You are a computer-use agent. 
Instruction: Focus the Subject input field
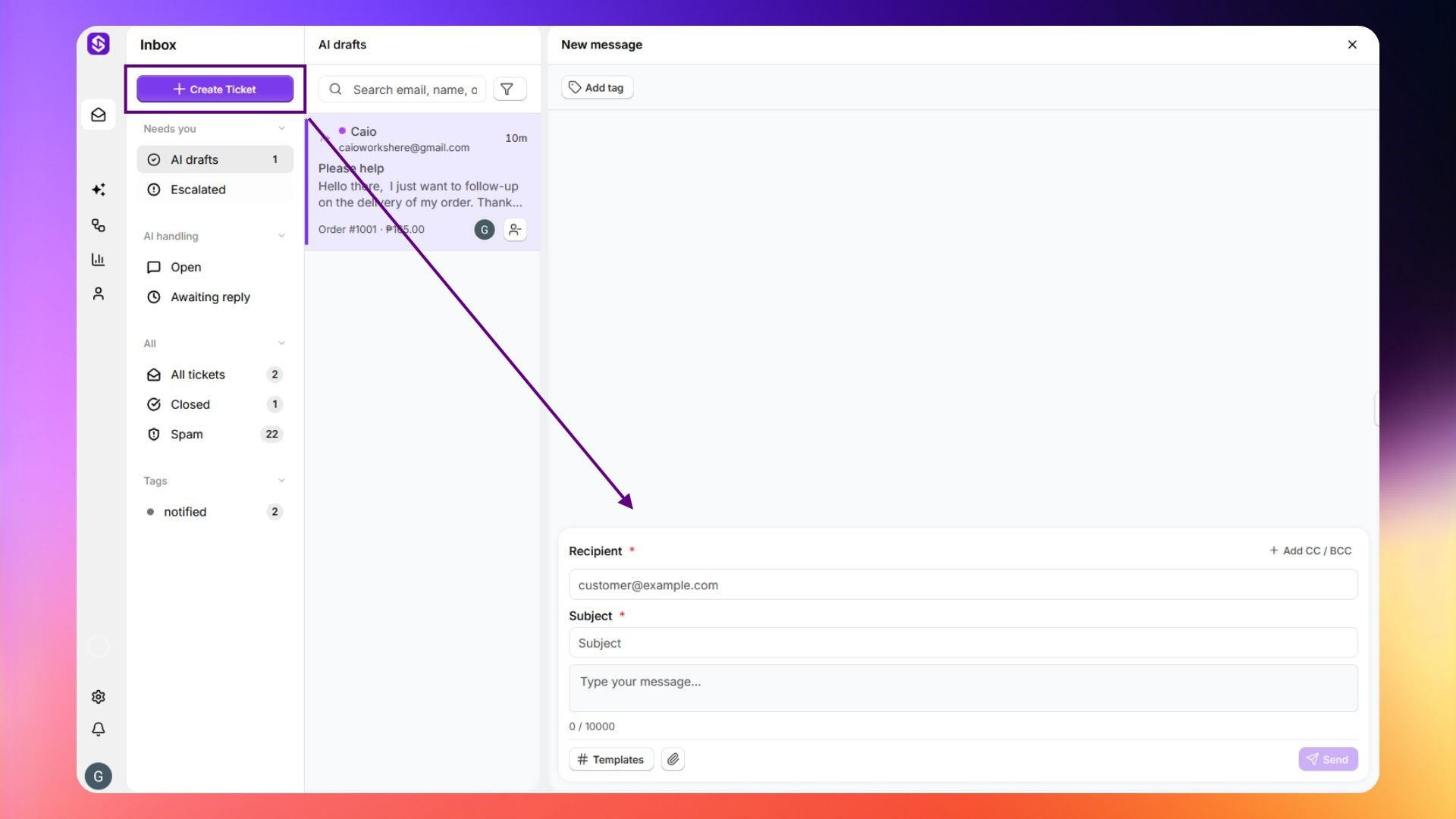tap(963, 643)
